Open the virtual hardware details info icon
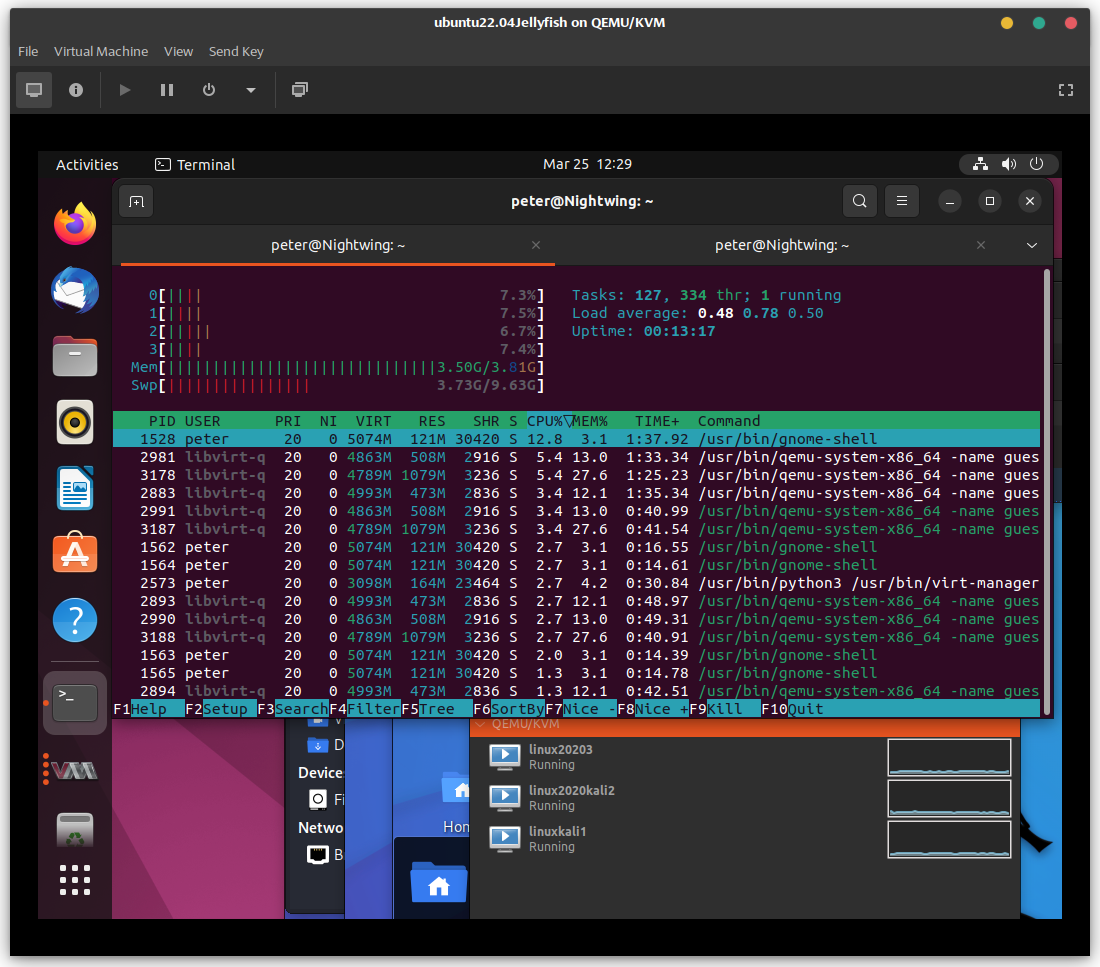 [76, 90]
